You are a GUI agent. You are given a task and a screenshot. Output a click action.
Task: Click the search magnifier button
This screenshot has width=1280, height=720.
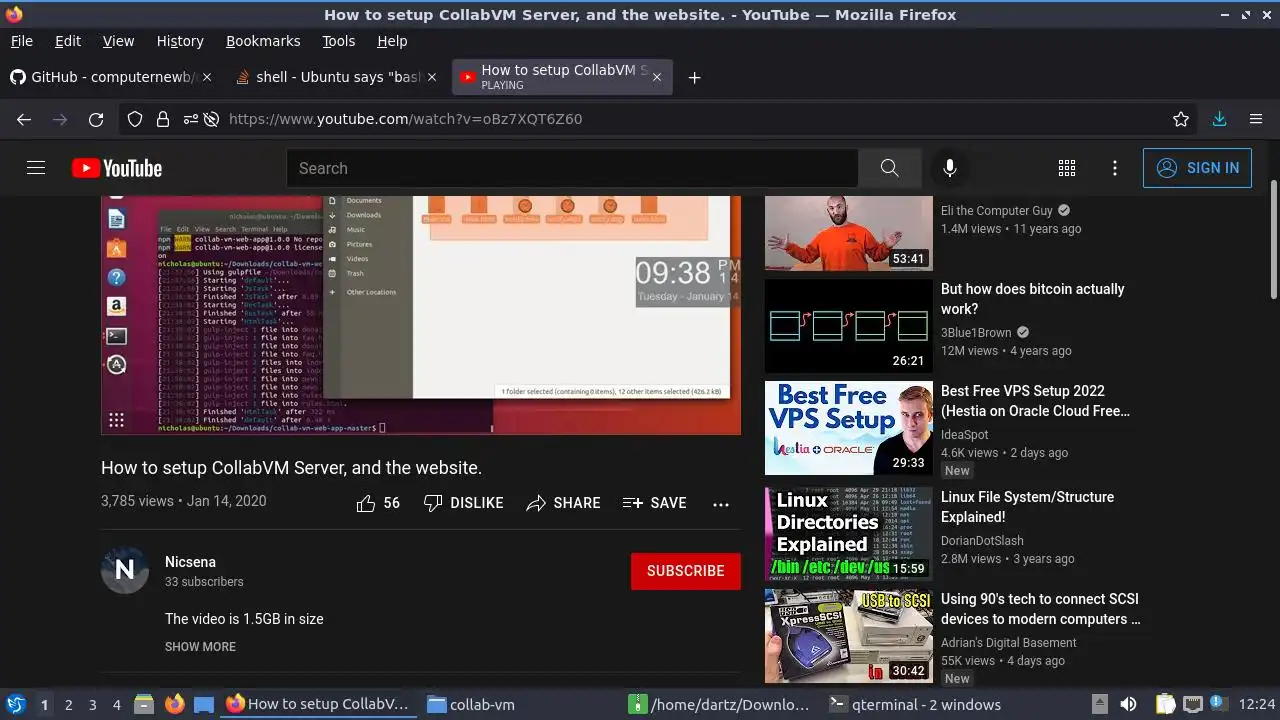[889, 168]
